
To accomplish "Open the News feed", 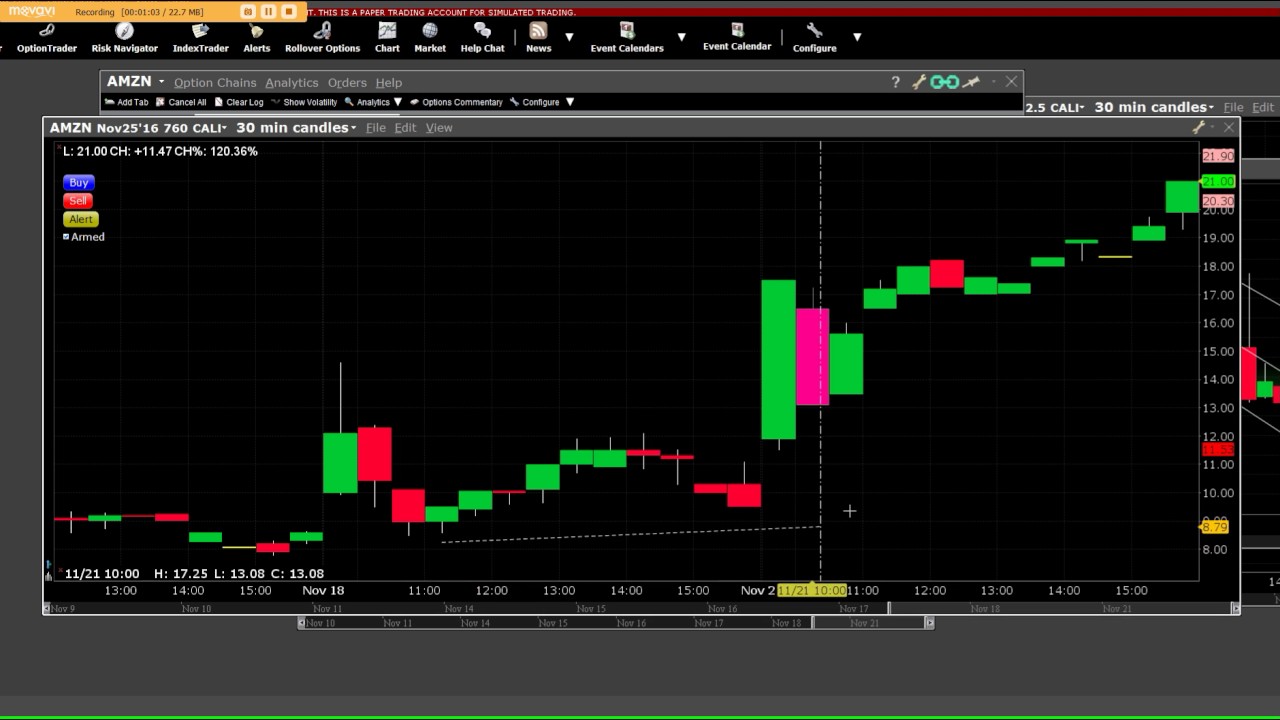I will pyautogui.click(x=538, y=39).
